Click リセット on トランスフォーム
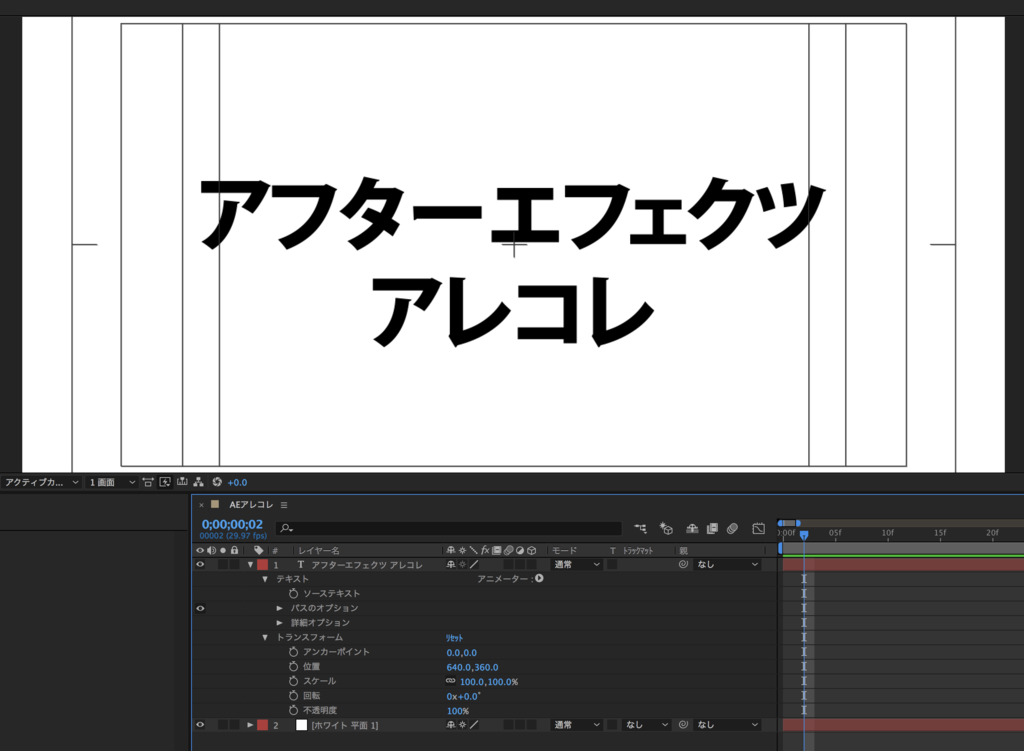Screen dimensions: 1024x751 click(455, 637)
